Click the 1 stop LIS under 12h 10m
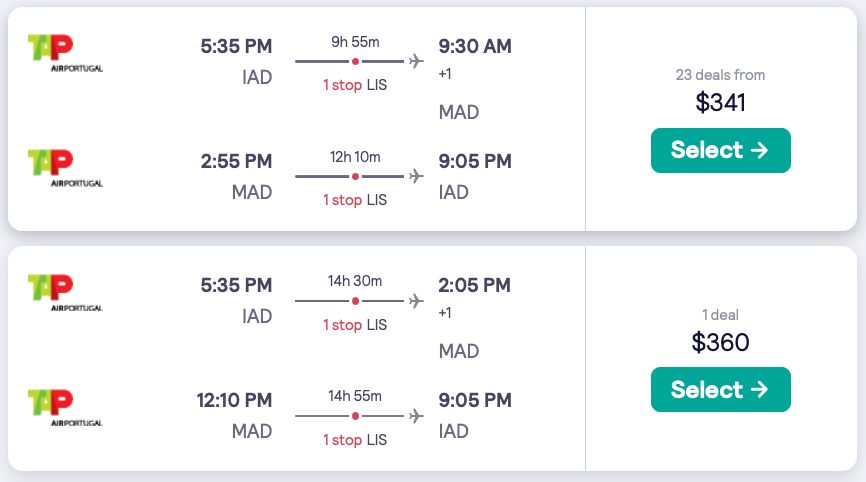 click(354, 200)
